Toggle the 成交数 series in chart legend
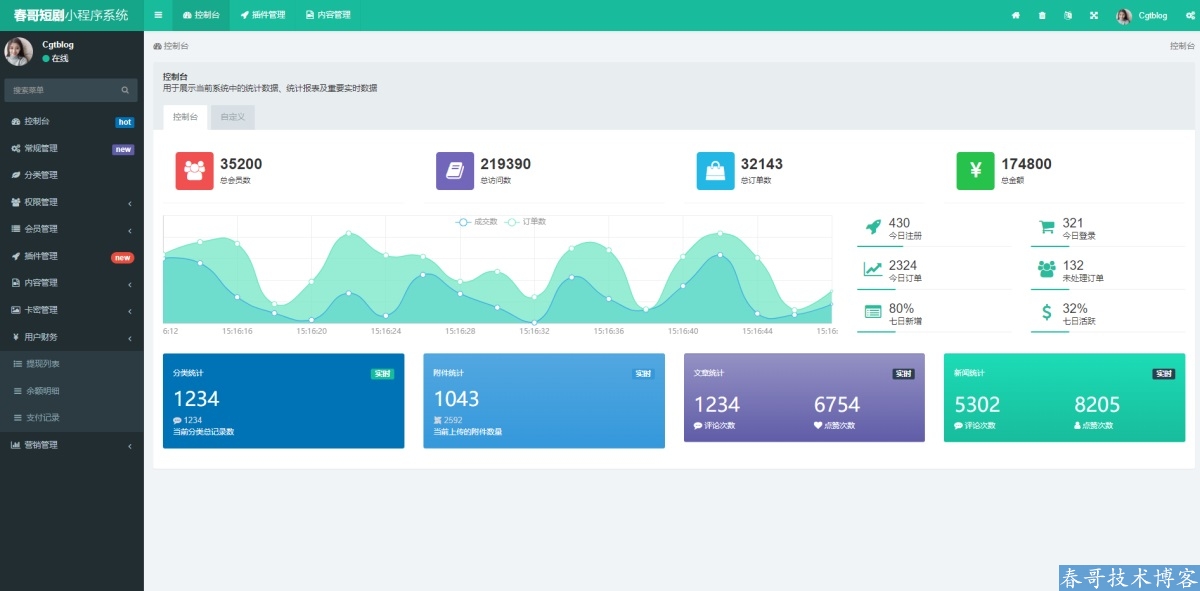The image size is (1200, 591). 477,221
